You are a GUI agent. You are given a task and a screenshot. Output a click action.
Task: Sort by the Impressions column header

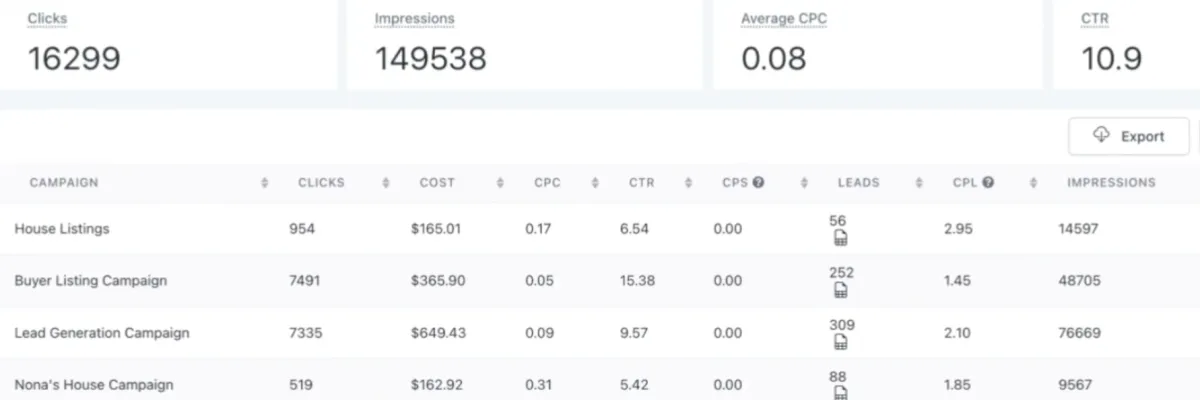(1111, 183)
